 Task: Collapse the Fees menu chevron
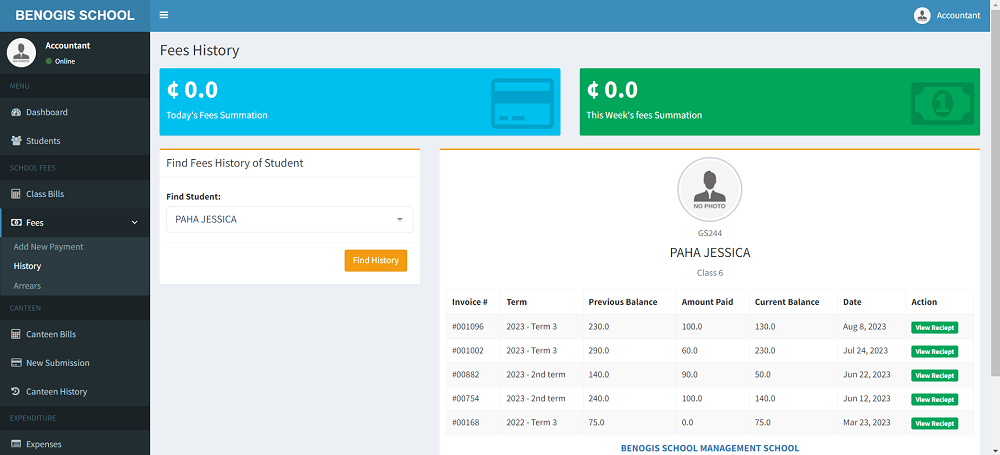135,223
